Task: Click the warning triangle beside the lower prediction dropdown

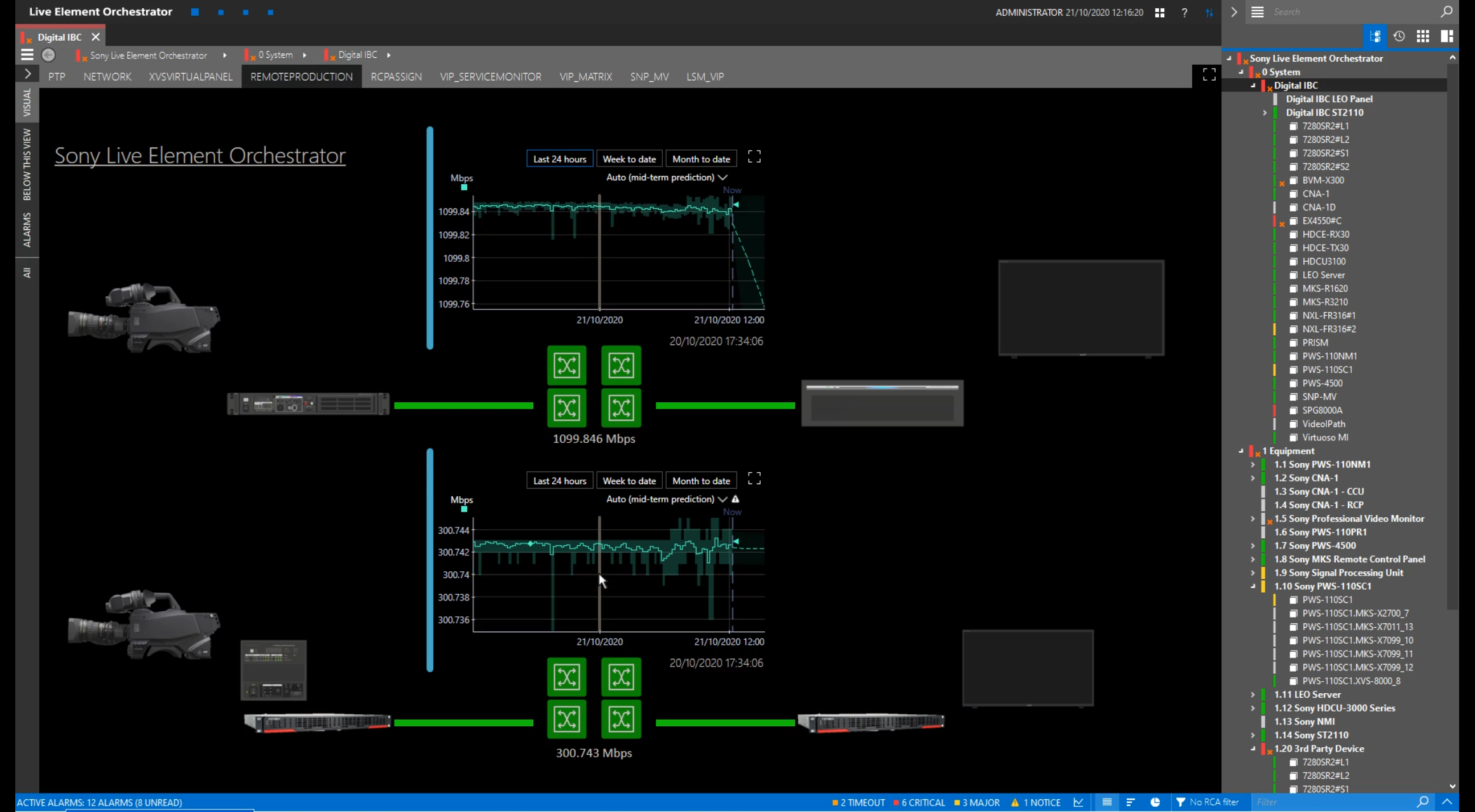Action: [x=735, y=499]
